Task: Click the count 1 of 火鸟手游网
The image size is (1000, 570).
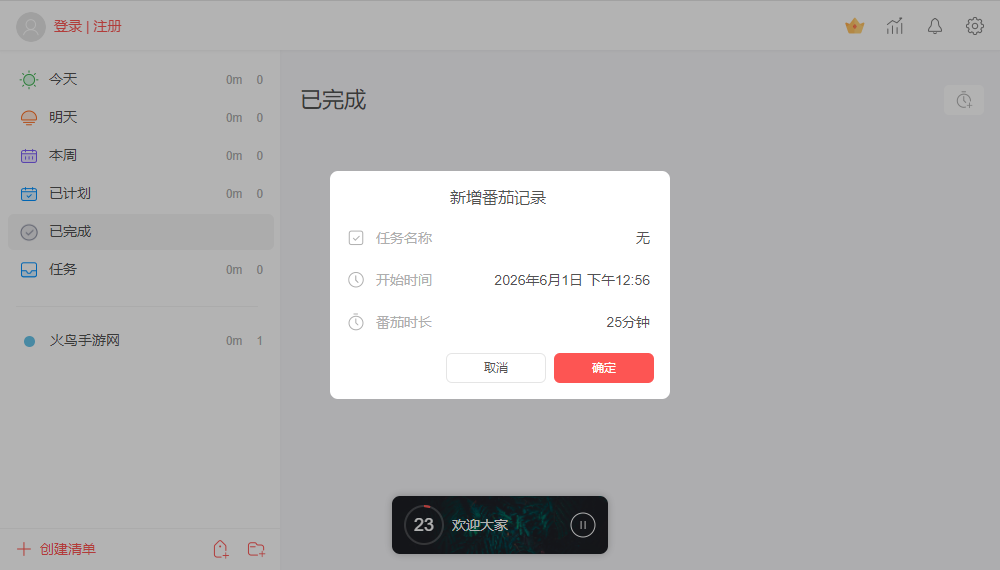Action: coord(260,341)
